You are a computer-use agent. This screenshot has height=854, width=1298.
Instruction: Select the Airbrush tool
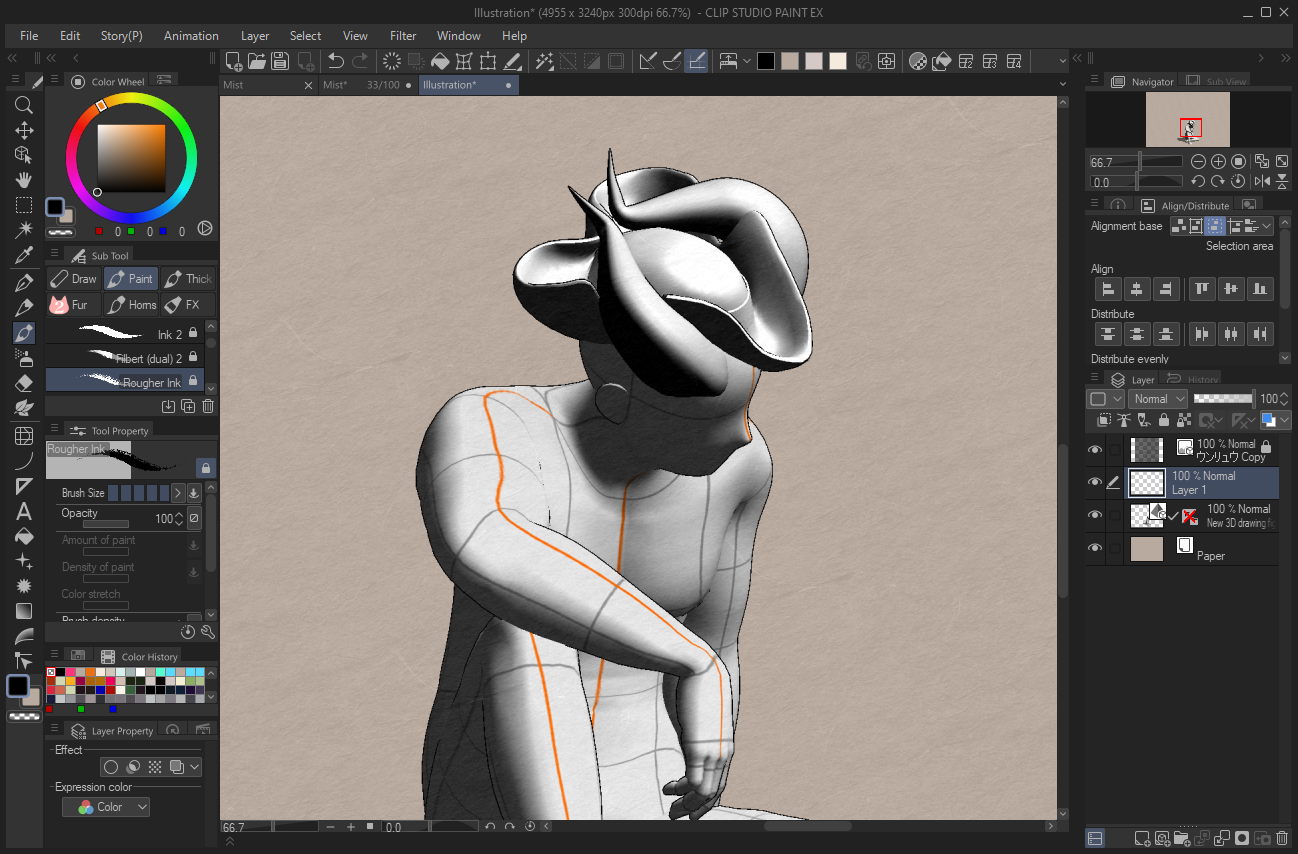pyautogui.click(x=24, y=357)
